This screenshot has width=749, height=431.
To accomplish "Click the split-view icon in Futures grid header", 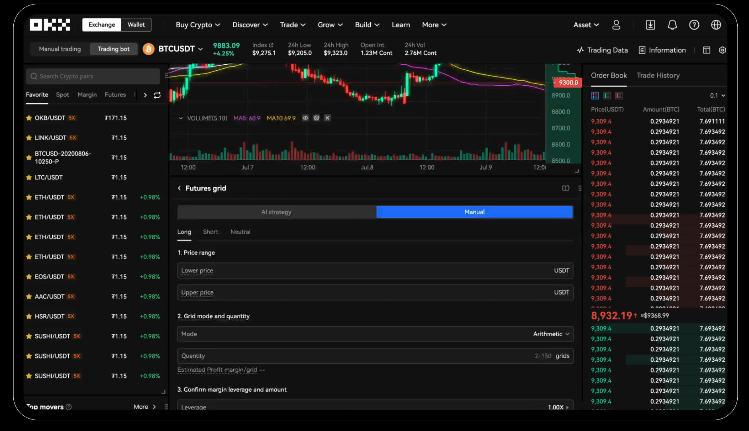I will 566,188.
